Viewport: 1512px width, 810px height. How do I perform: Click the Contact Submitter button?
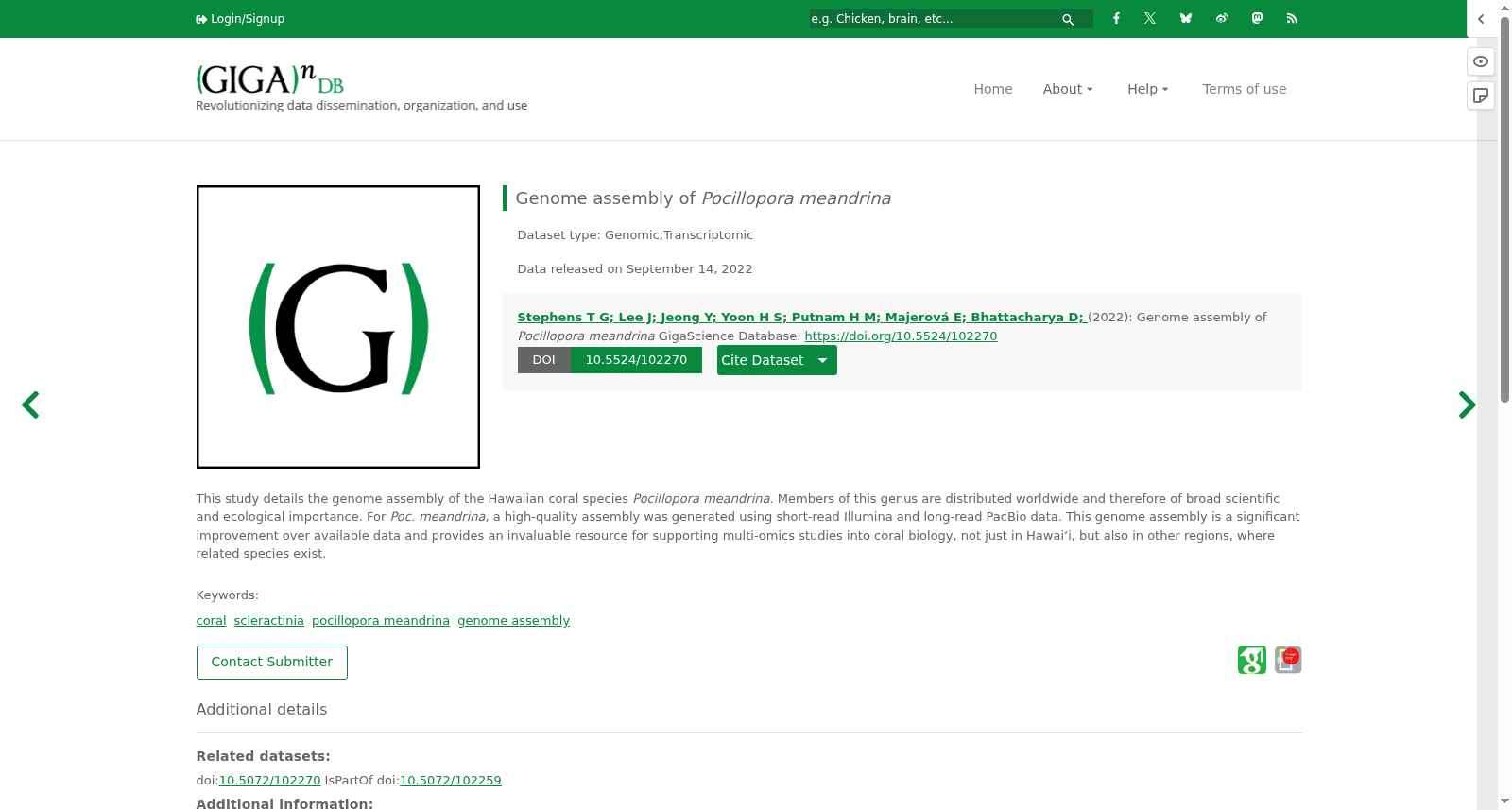[x=272, y=663]
